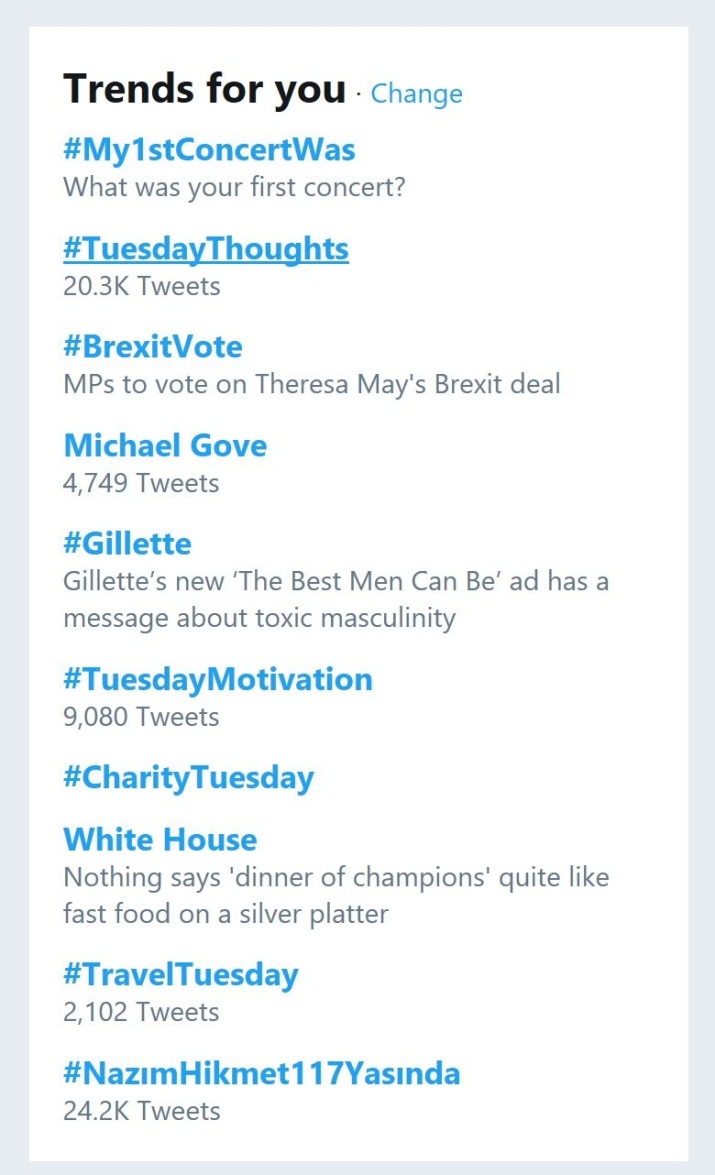715x1175 pixels.
Task: Open the #TravelTuesday hashtag
Action: [x=181, y=975]
